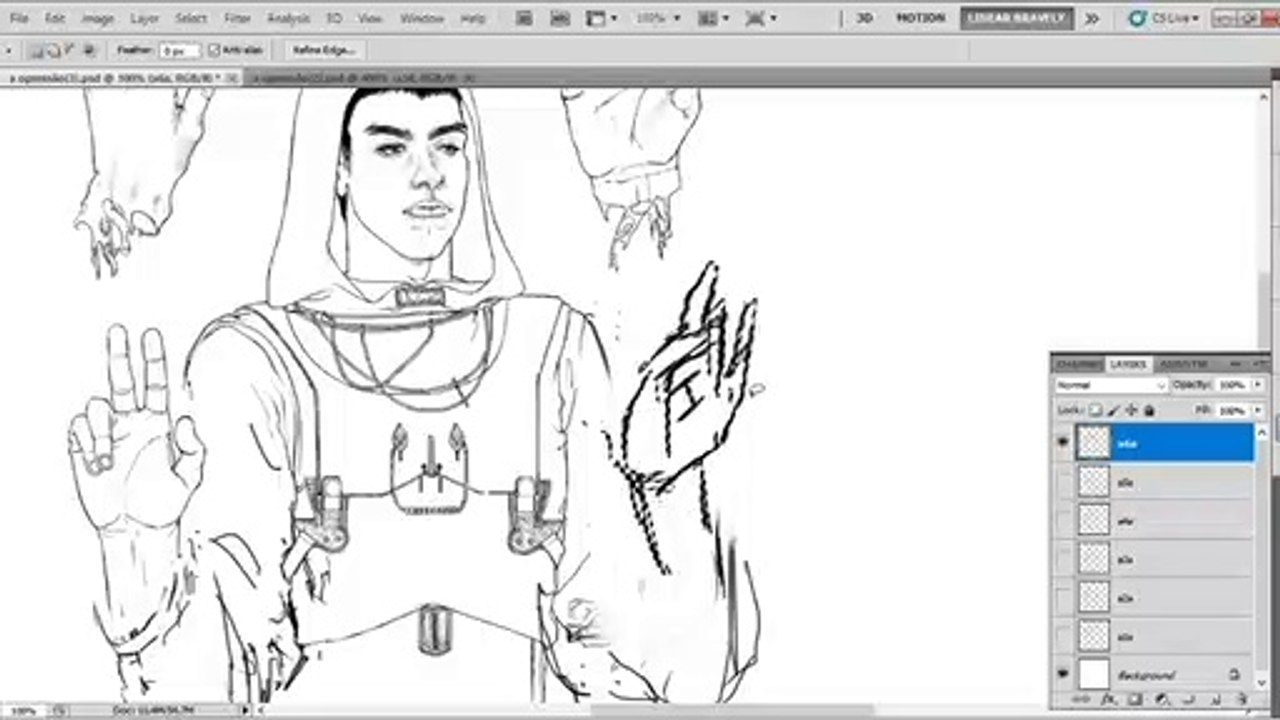Open the Edit menu
Viewport: 1280px width, 720px height.
click(55, 18)
